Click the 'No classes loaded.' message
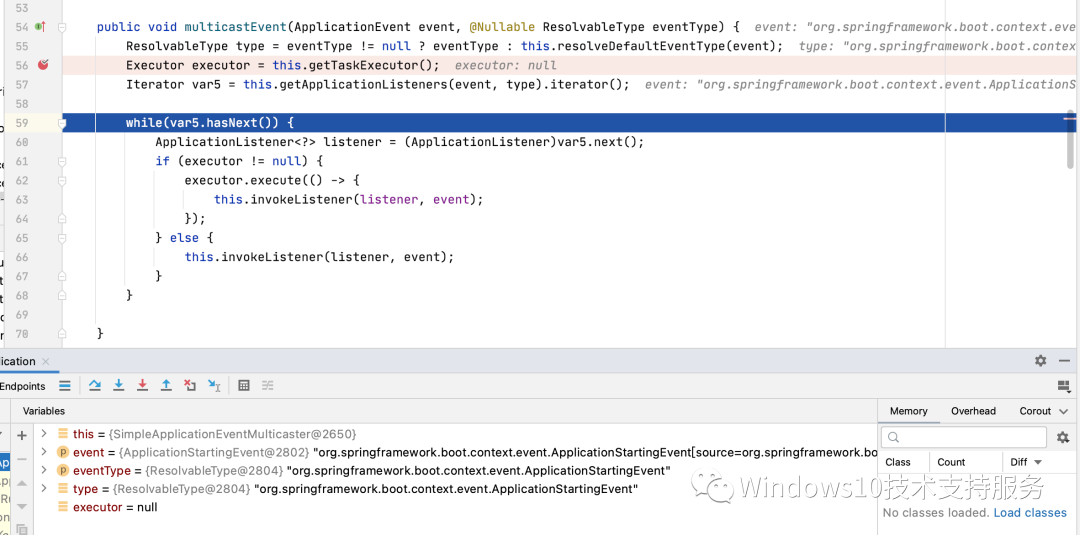The image size is (1080, 535). click(936, 512)
